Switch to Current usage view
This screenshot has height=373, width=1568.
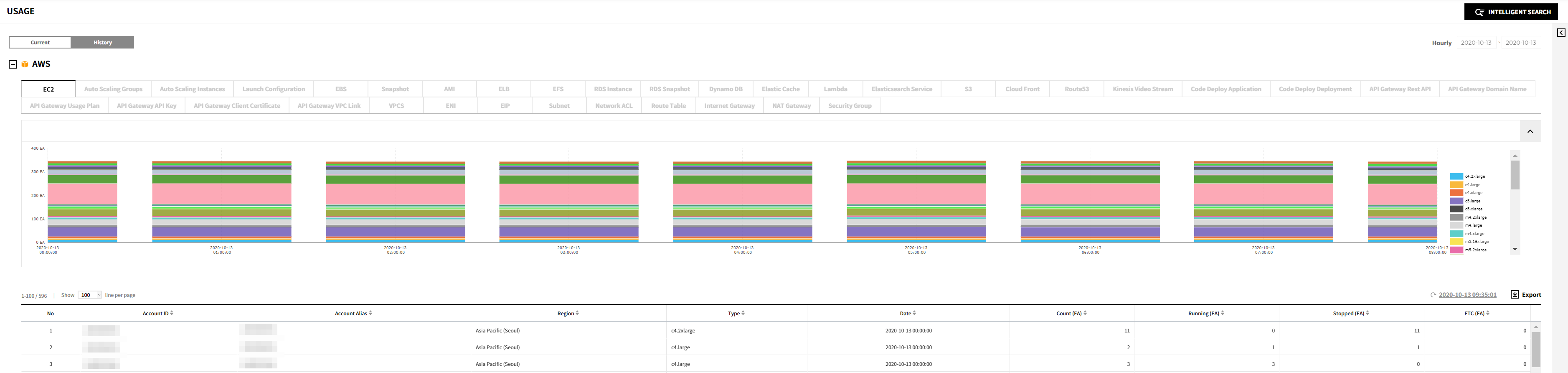pyautogui.click(x=40, y=43)
